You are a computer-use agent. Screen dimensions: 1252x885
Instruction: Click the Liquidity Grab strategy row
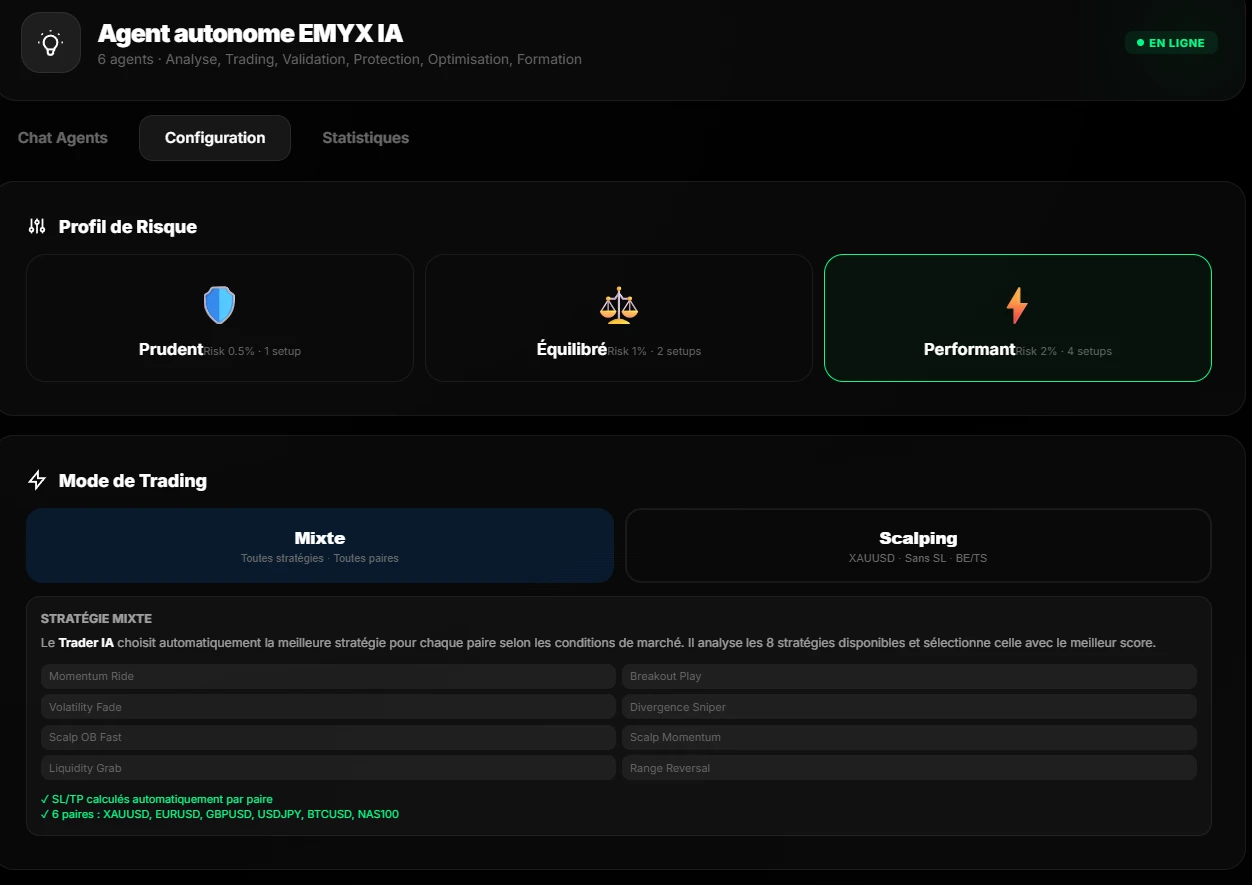(328, 768)
